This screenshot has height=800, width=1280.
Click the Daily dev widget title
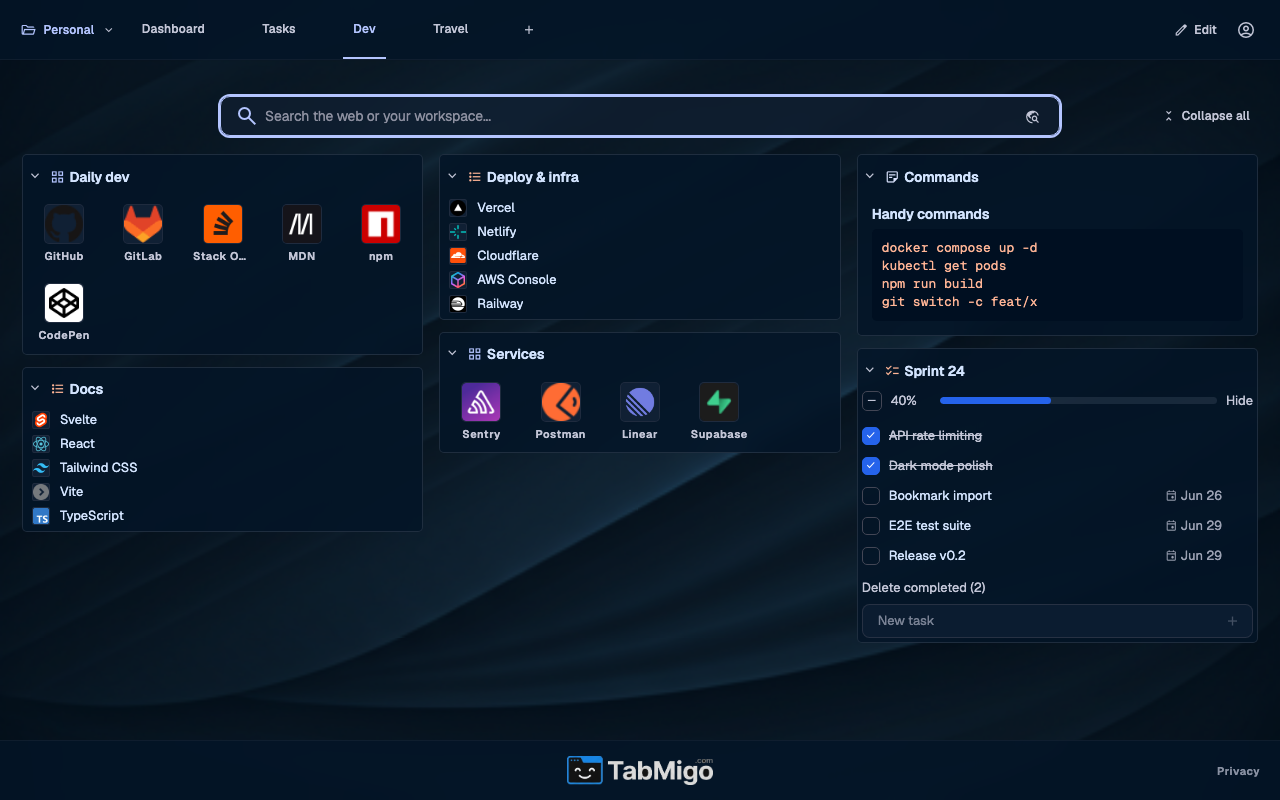[x=99, y=177]
